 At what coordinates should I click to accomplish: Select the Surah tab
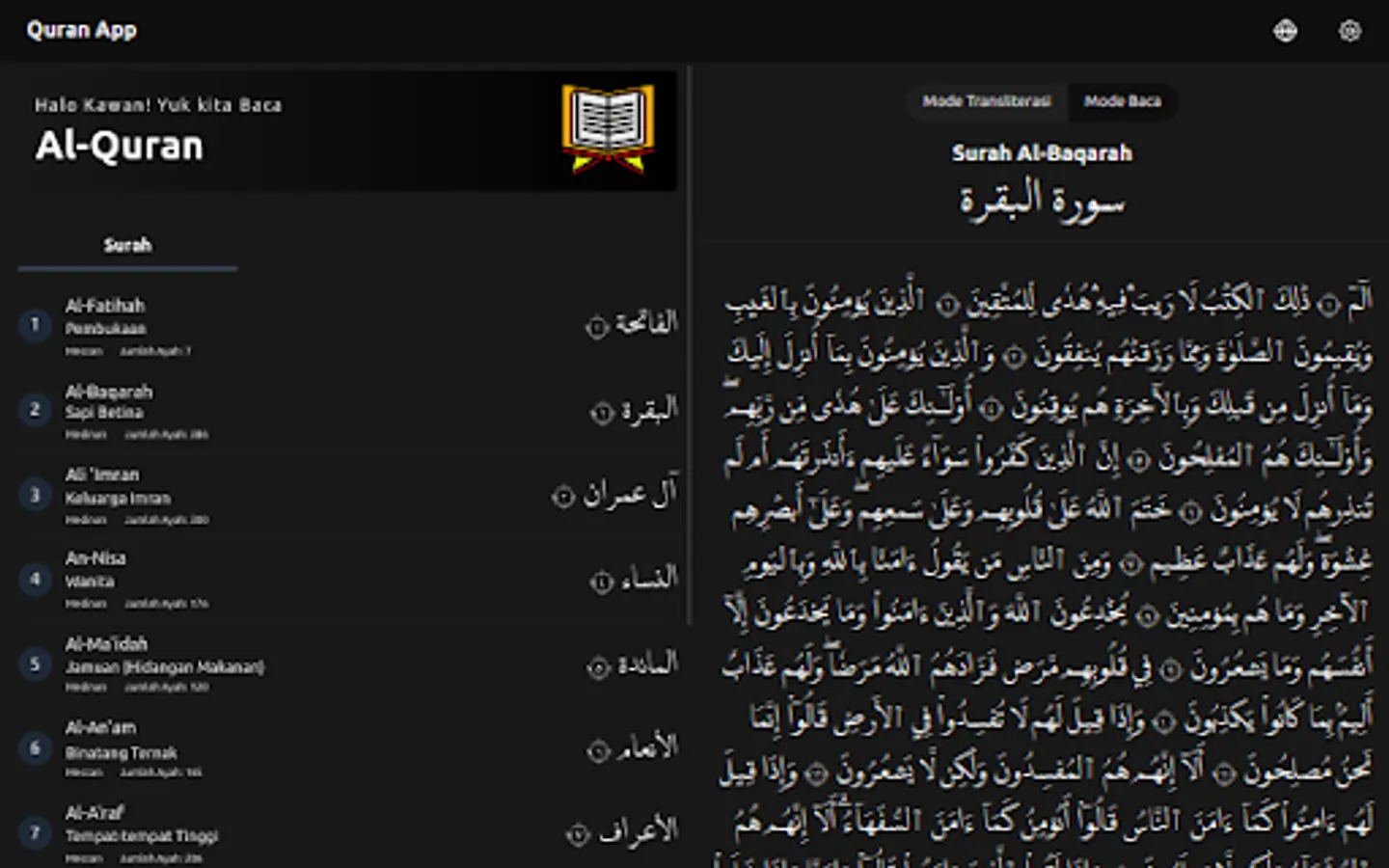127,245
